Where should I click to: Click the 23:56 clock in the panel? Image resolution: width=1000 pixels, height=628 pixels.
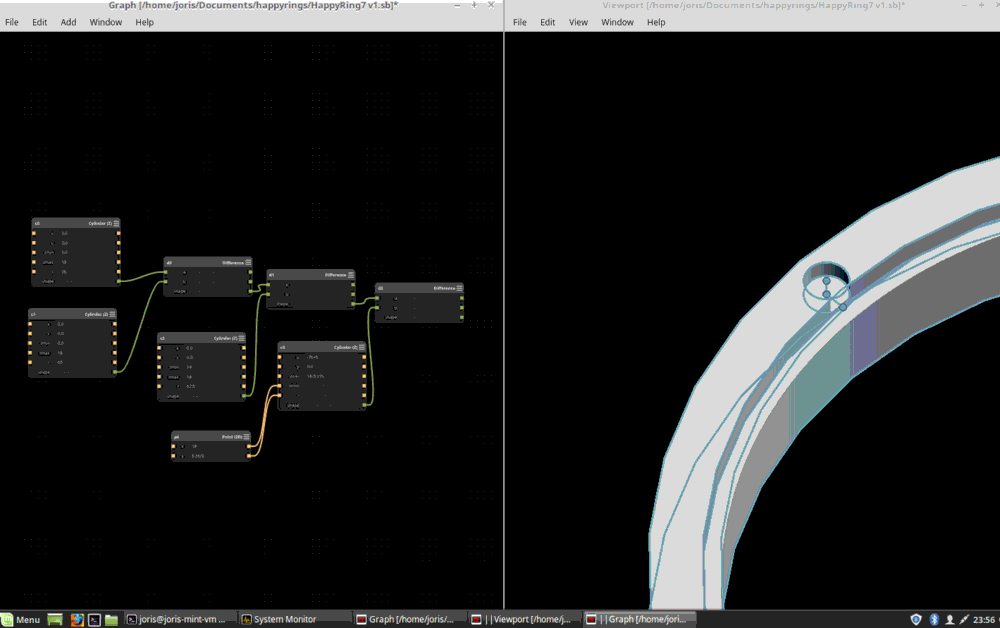point(984,619)
